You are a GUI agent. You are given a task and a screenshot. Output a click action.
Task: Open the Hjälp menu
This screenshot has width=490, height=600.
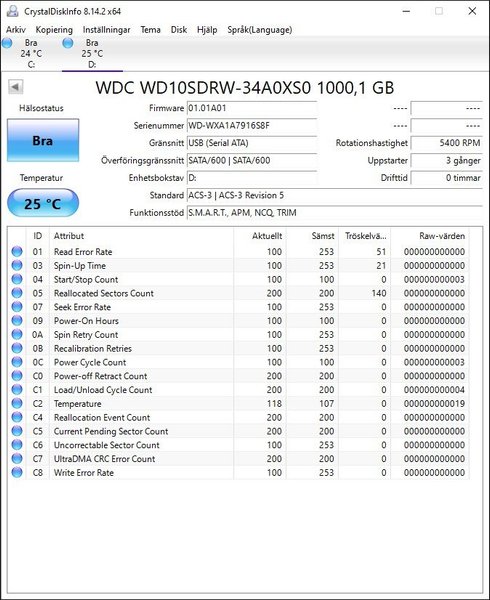click(207, 30)
